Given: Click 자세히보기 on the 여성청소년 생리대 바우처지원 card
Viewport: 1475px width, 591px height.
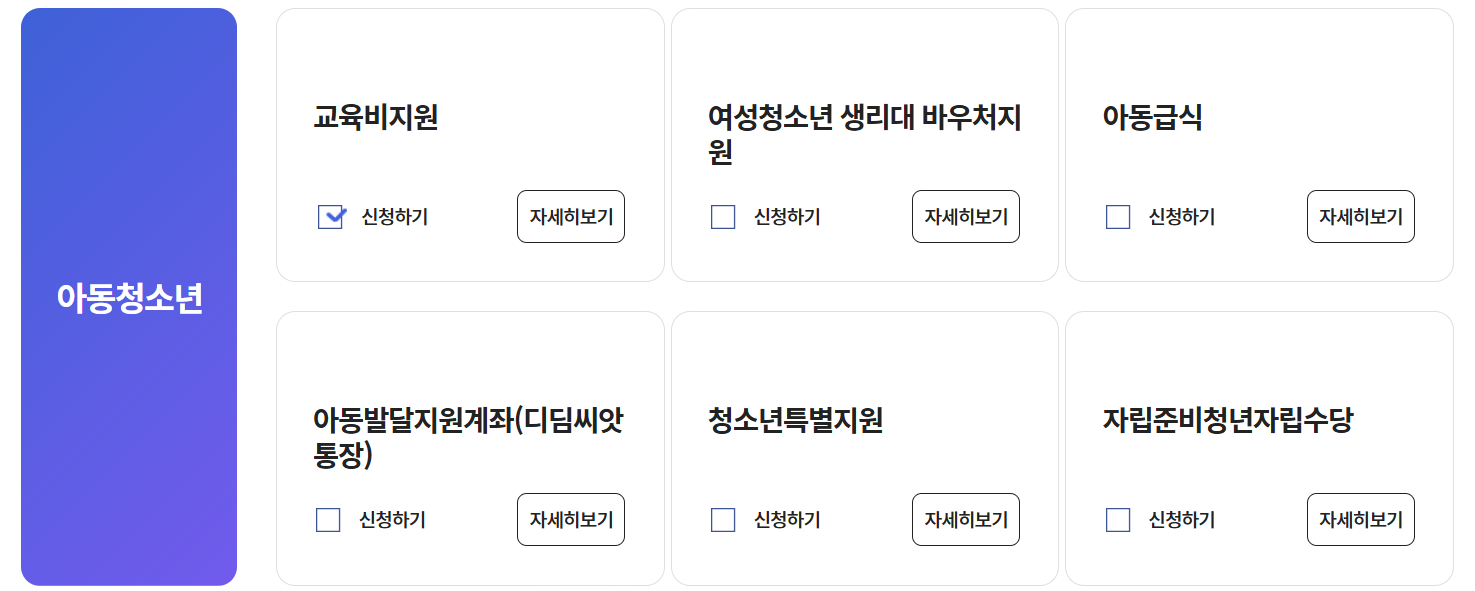Looking at the screenshot, I should (x=965, y=216).
